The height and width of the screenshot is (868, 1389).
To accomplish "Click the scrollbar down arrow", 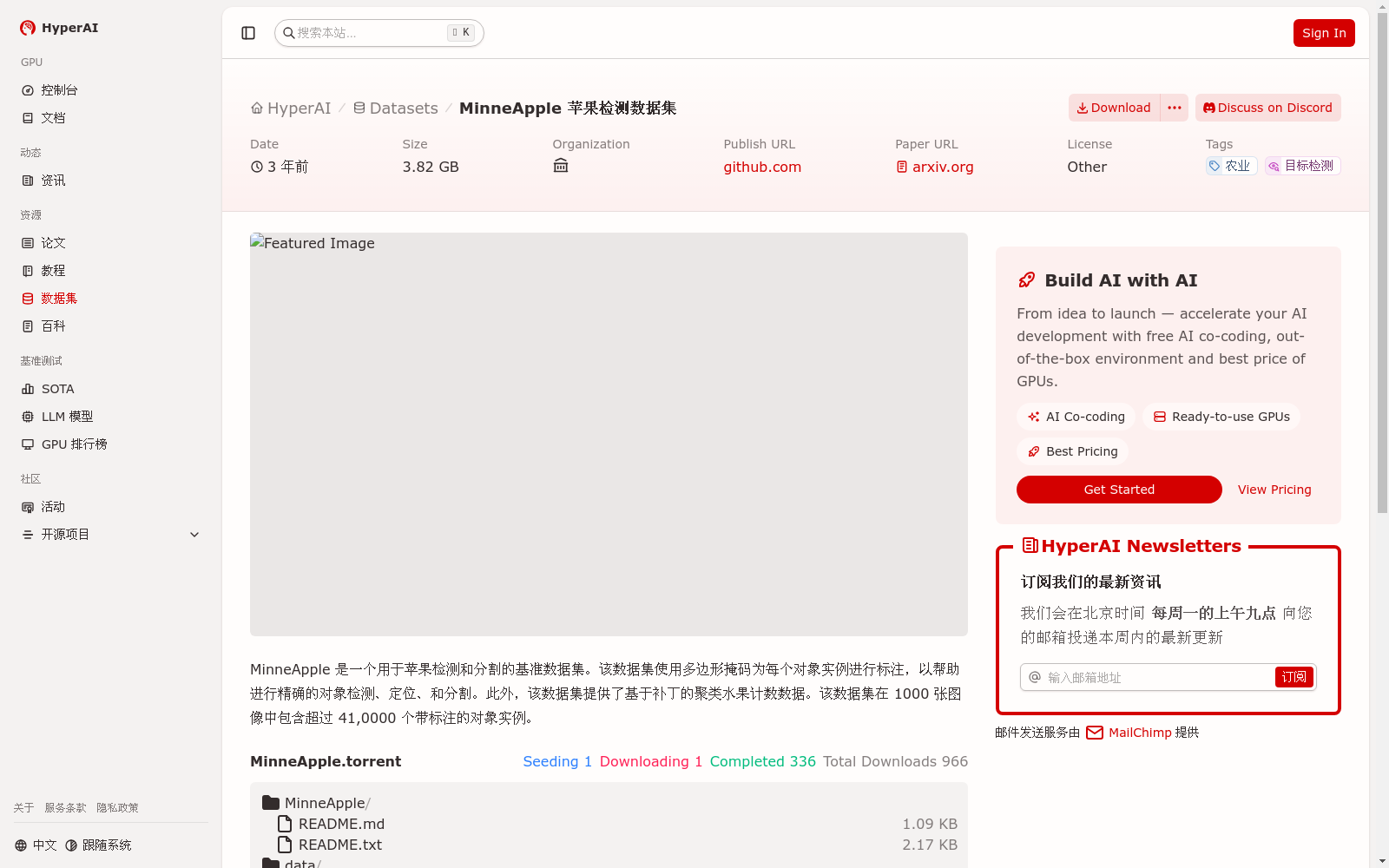I will [x=1382, y=861].
